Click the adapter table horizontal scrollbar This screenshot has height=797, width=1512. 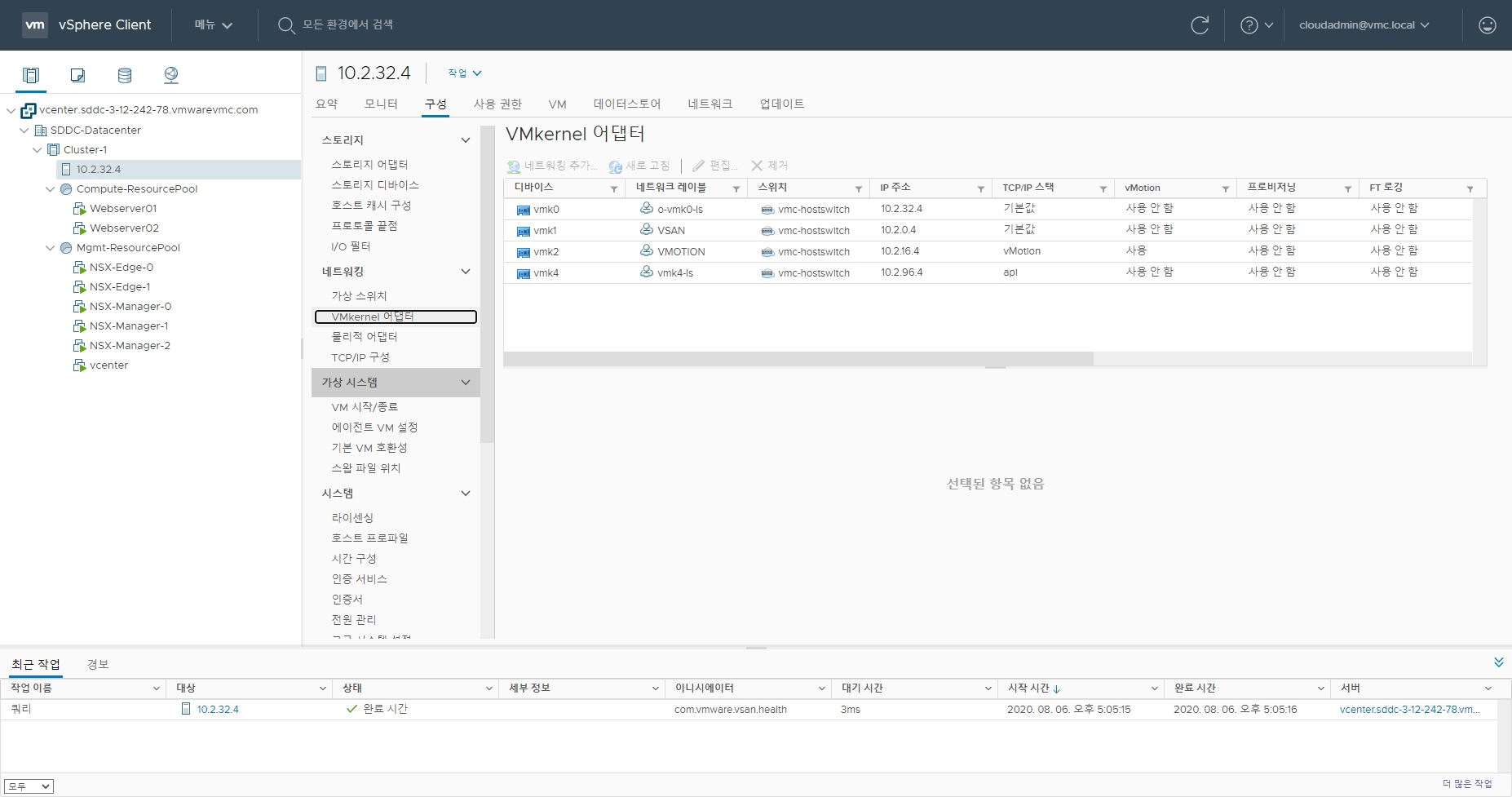[x=798, y=359]
